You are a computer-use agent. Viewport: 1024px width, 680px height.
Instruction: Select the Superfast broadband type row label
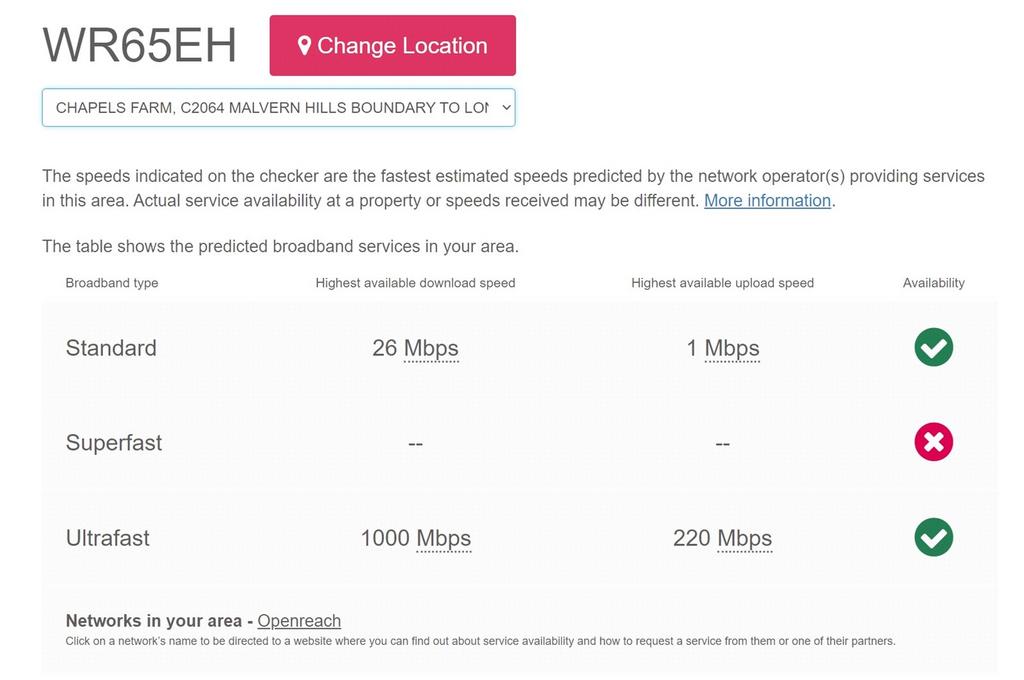(114, 443)
